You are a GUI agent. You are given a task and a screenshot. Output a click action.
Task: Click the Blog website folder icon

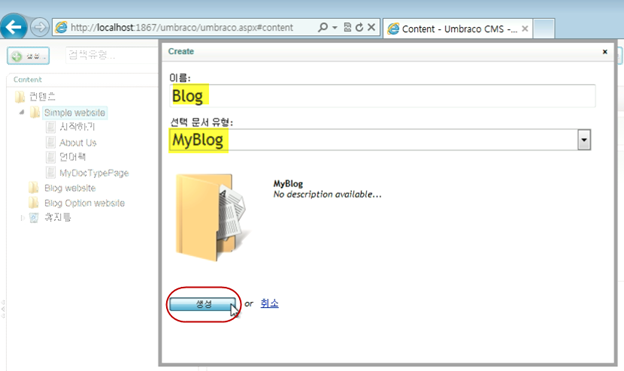pyautogui.click(x=34, y=188)
